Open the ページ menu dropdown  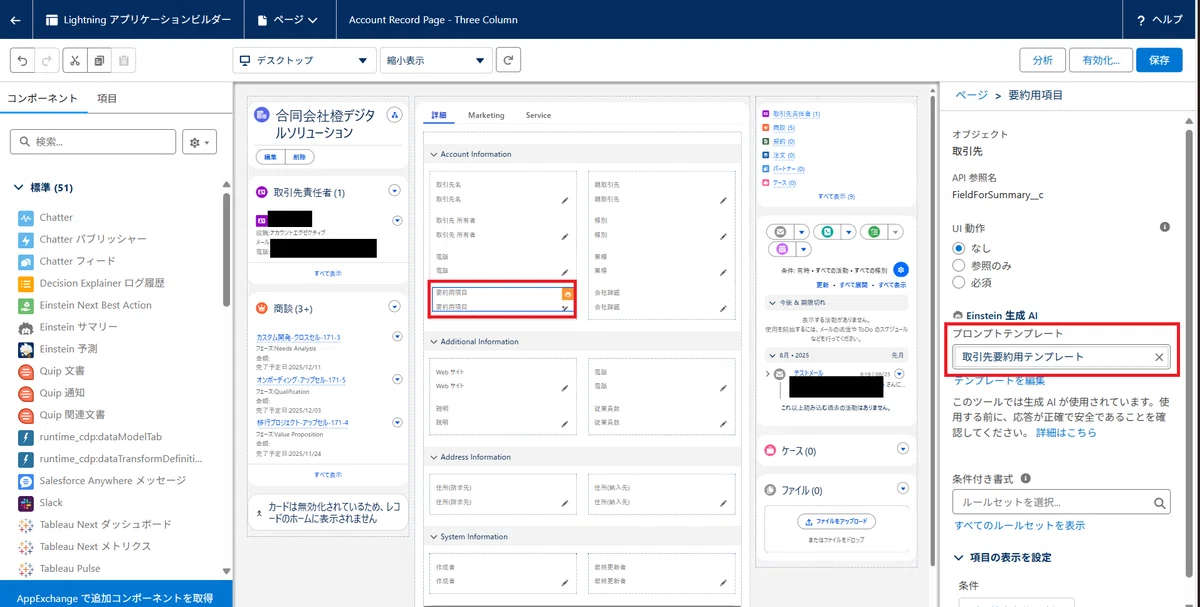pos(287,19)
